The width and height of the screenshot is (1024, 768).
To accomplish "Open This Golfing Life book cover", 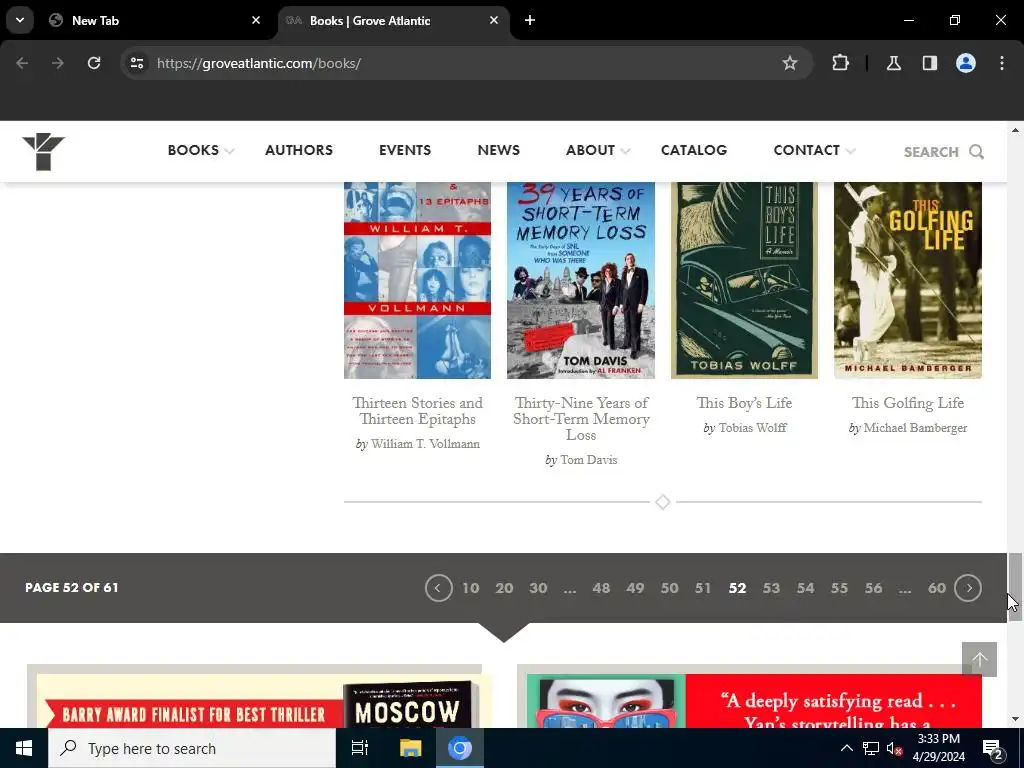I will [908, 280].
